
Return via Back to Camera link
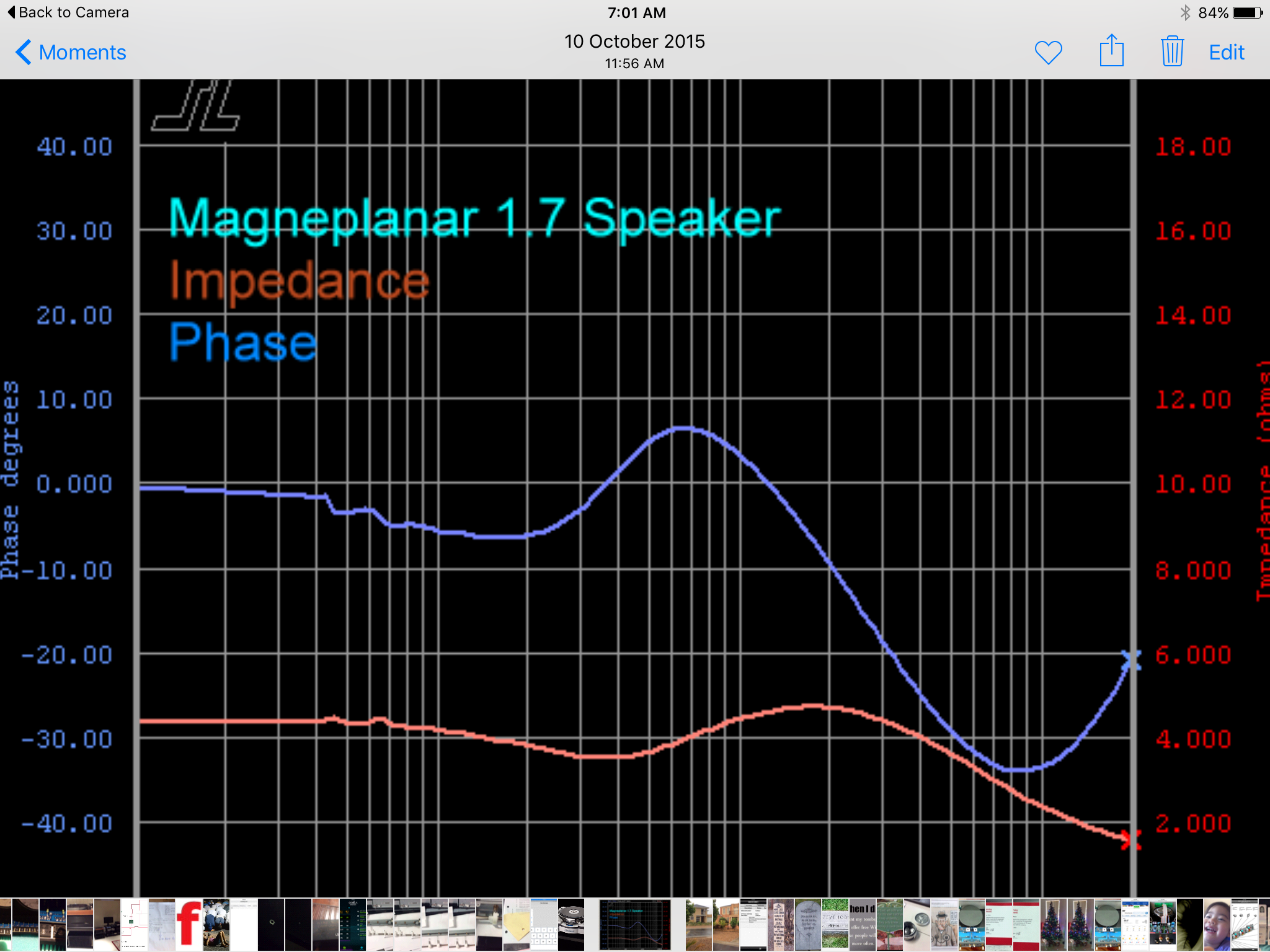click(68, 12)
